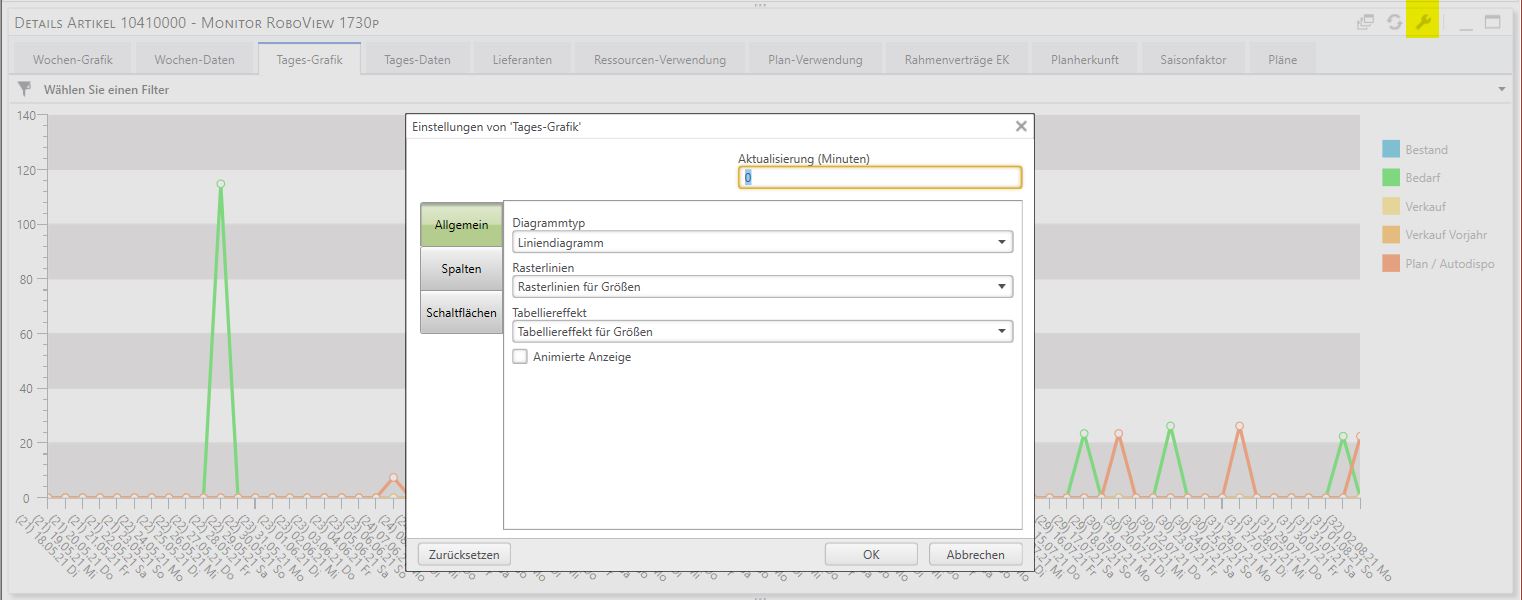Toggle Plan / Autodispo legend entry
This screenshot has height=600, width=1522.
tap(1437, 263)
